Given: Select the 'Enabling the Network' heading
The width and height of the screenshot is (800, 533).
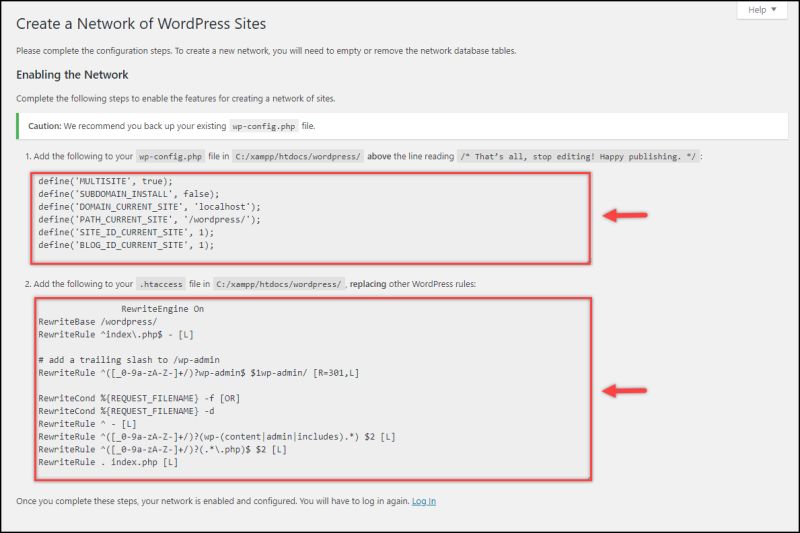Looking at the screenshot, I should click(x=72, y=75).
